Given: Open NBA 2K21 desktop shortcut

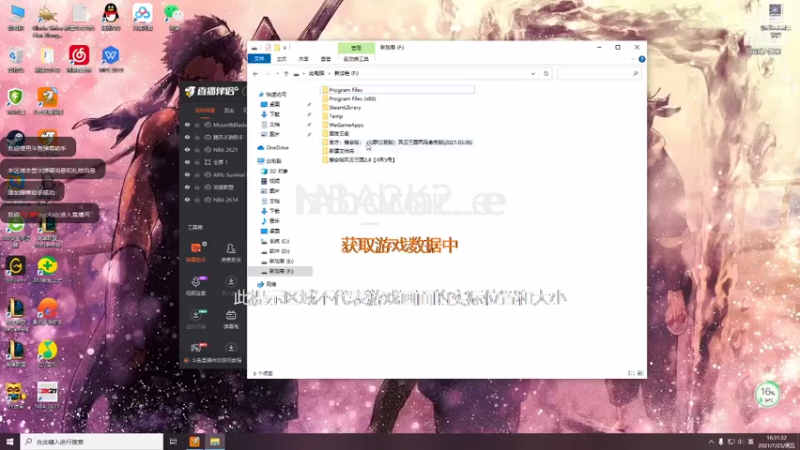Looking at the screenshot, I should click(x=47, y=395).
